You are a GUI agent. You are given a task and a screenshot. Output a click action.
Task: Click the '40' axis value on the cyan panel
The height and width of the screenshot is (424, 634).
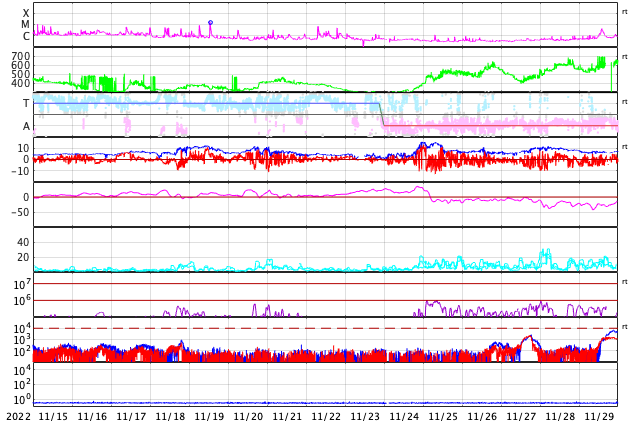click(x=23, y=243)
